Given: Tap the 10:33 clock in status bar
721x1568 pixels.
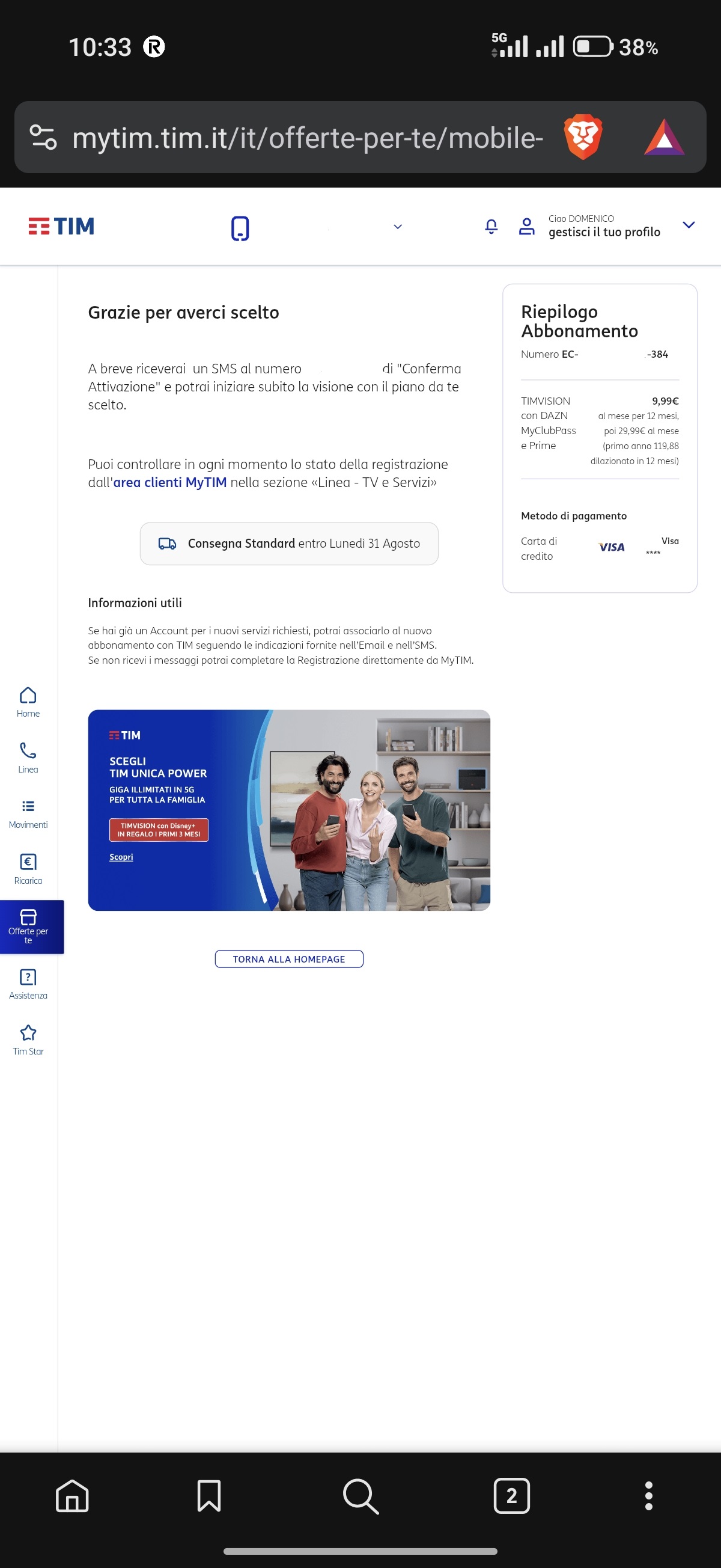Looking at the screenshot, I should [x=100, y=47].
